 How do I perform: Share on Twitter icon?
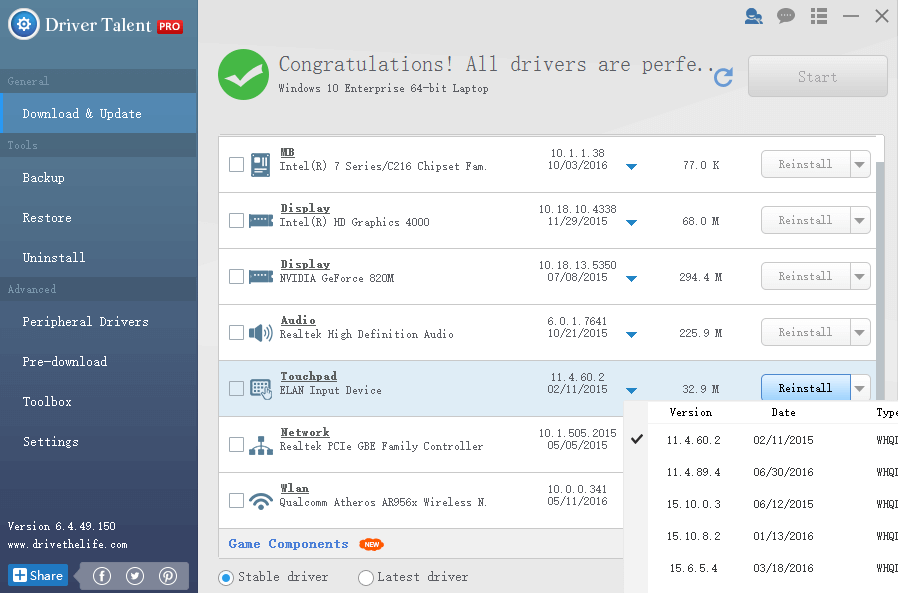click(135, 576)
